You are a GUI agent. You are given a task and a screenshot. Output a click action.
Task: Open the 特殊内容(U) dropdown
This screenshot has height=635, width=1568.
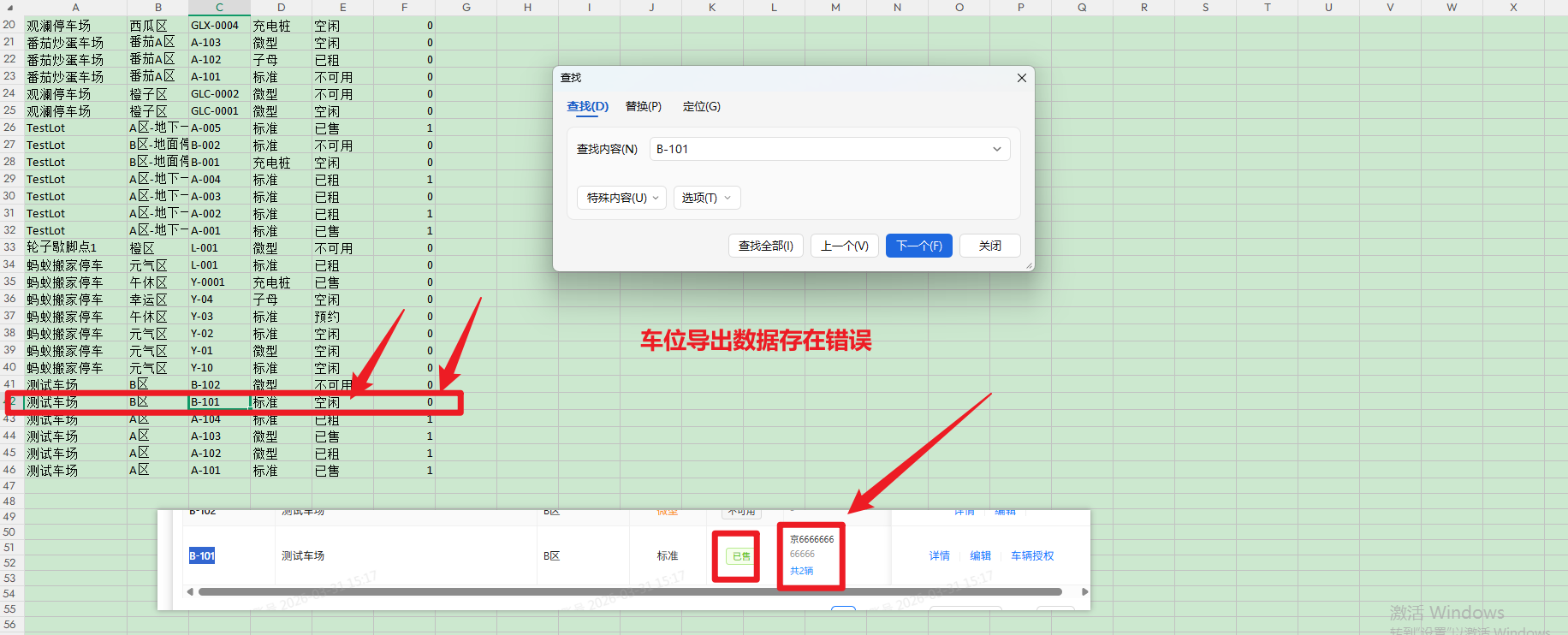pos(621,198)
